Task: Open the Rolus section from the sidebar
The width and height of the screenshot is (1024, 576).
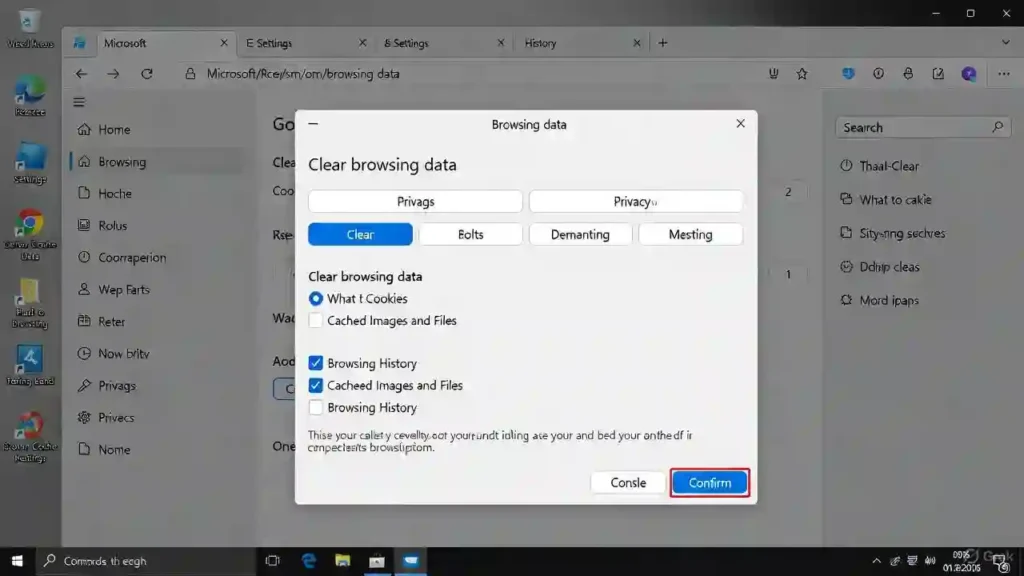Action: point(113,225)
